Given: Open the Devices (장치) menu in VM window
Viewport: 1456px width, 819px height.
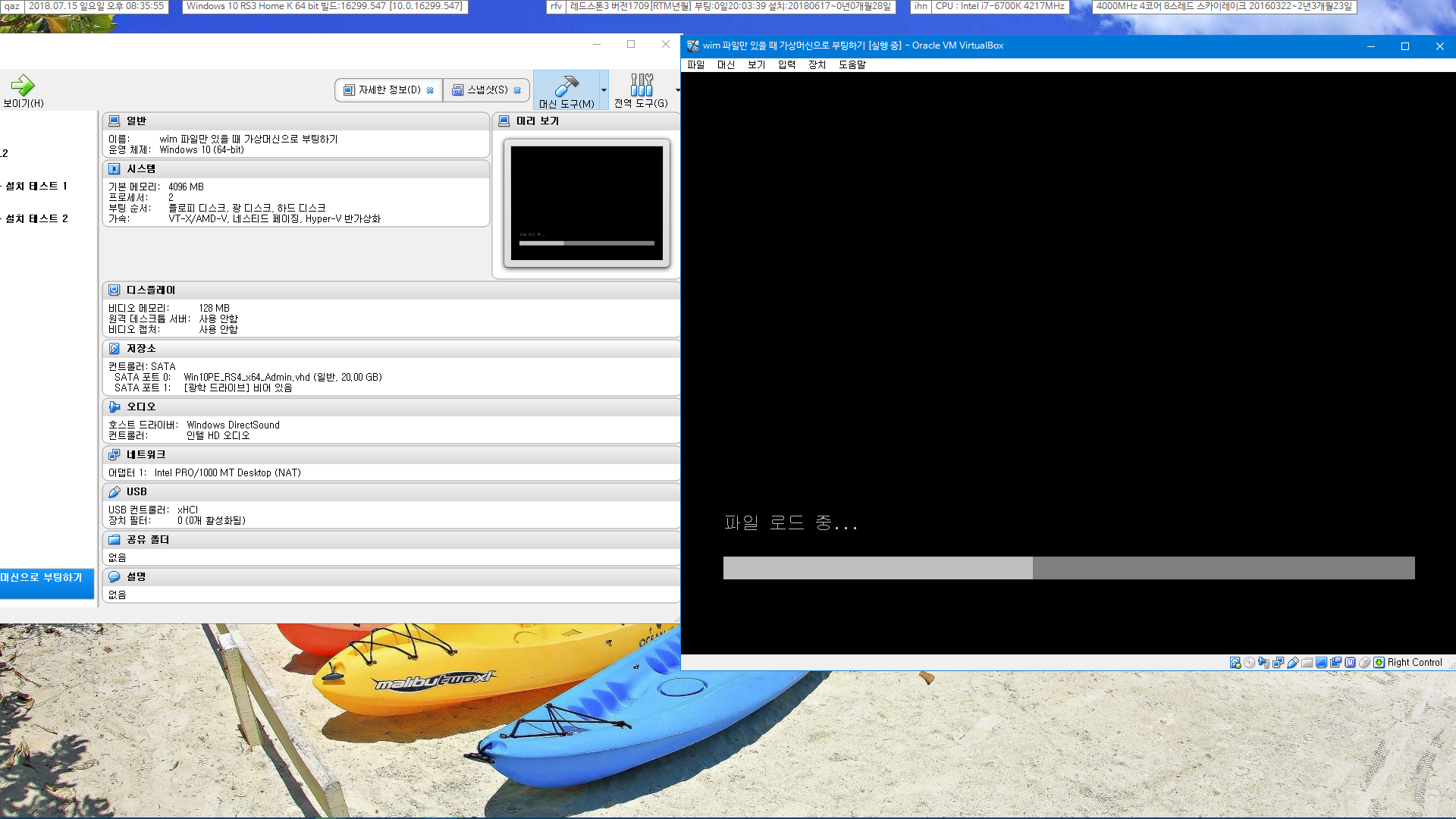Looking at the screenshot, I should point(817,64).
